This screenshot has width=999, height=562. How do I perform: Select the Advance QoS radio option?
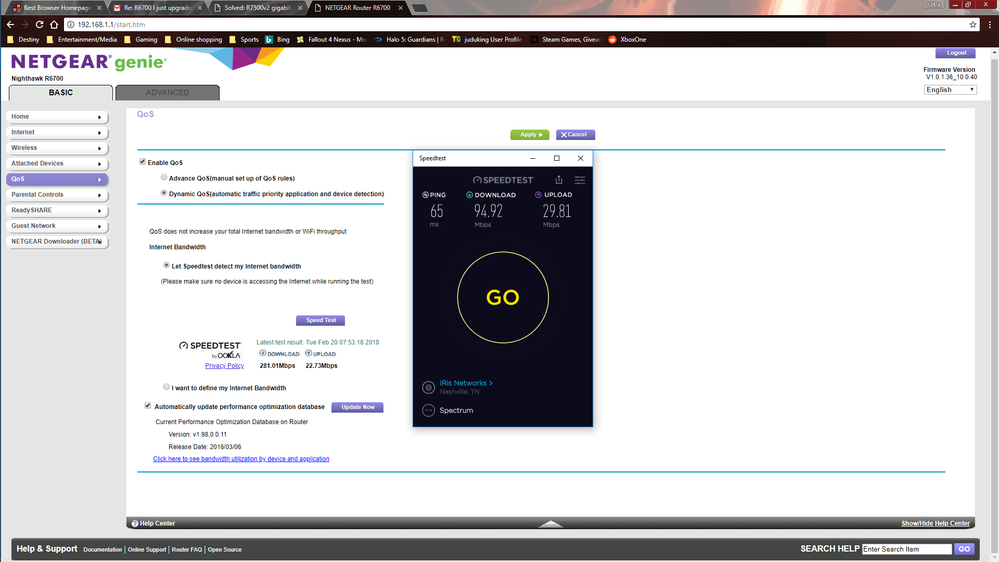164,177
